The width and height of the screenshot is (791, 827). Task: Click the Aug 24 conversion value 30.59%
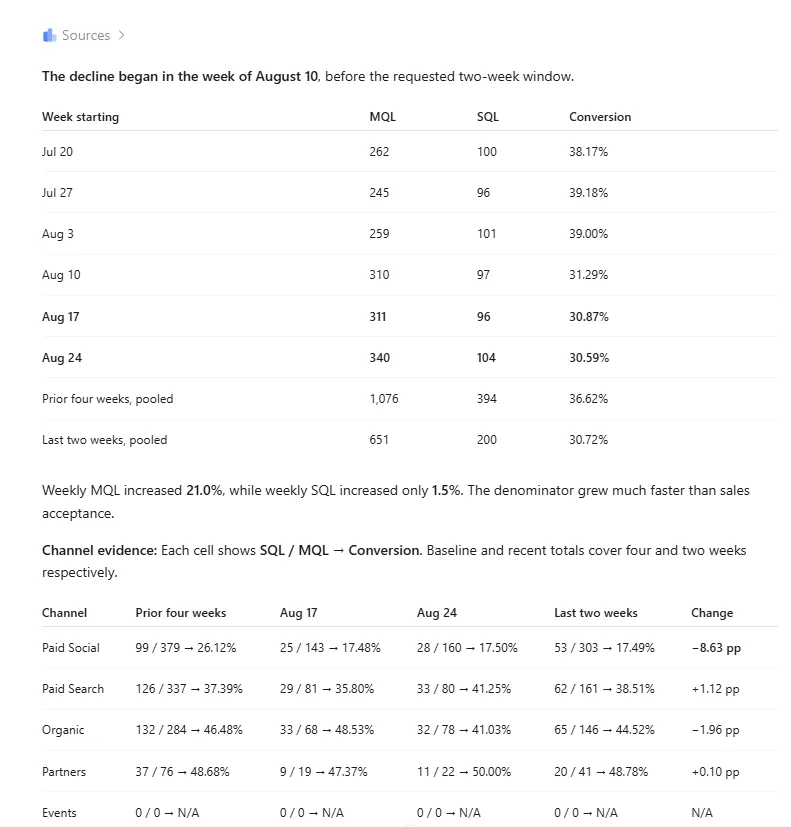(589, 358)
